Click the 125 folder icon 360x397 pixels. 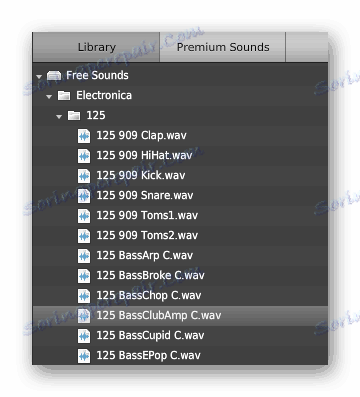coord(74,116)
